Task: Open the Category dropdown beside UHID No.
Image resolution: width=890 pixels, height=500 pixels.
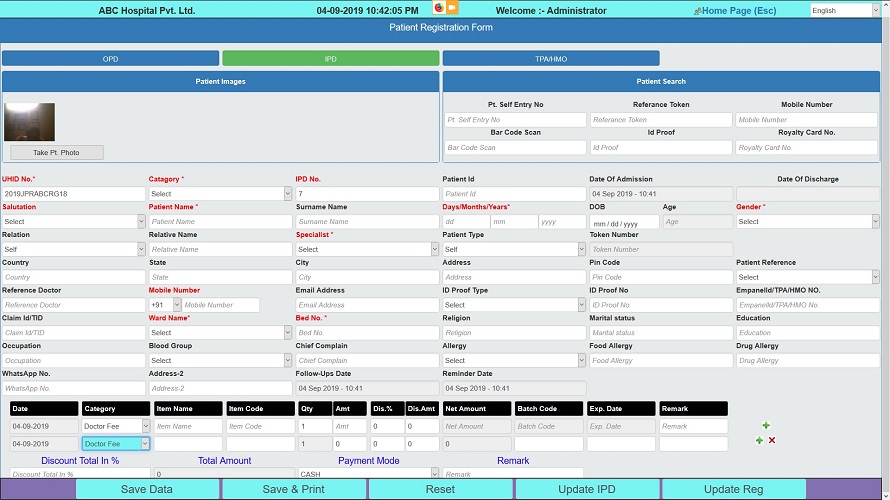Action: 220,194
